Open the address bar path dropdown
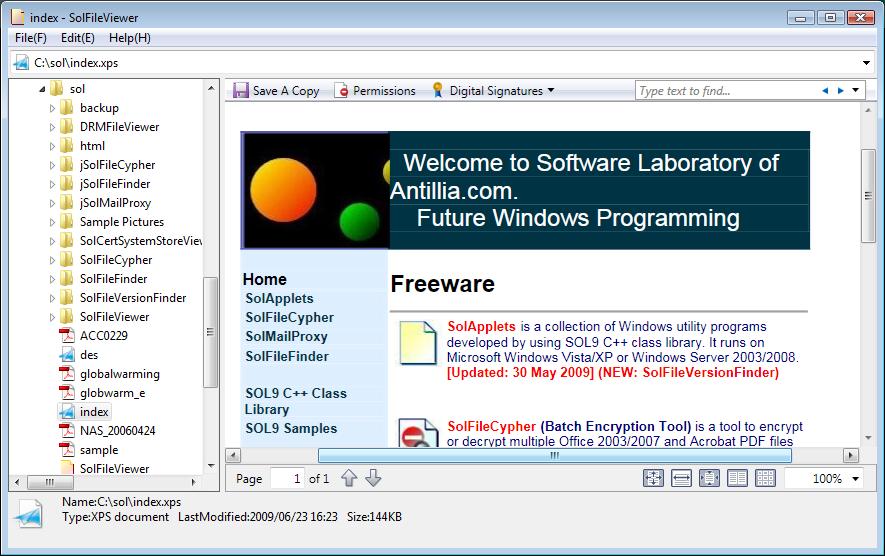885x556 pixels. coord(866,63)
